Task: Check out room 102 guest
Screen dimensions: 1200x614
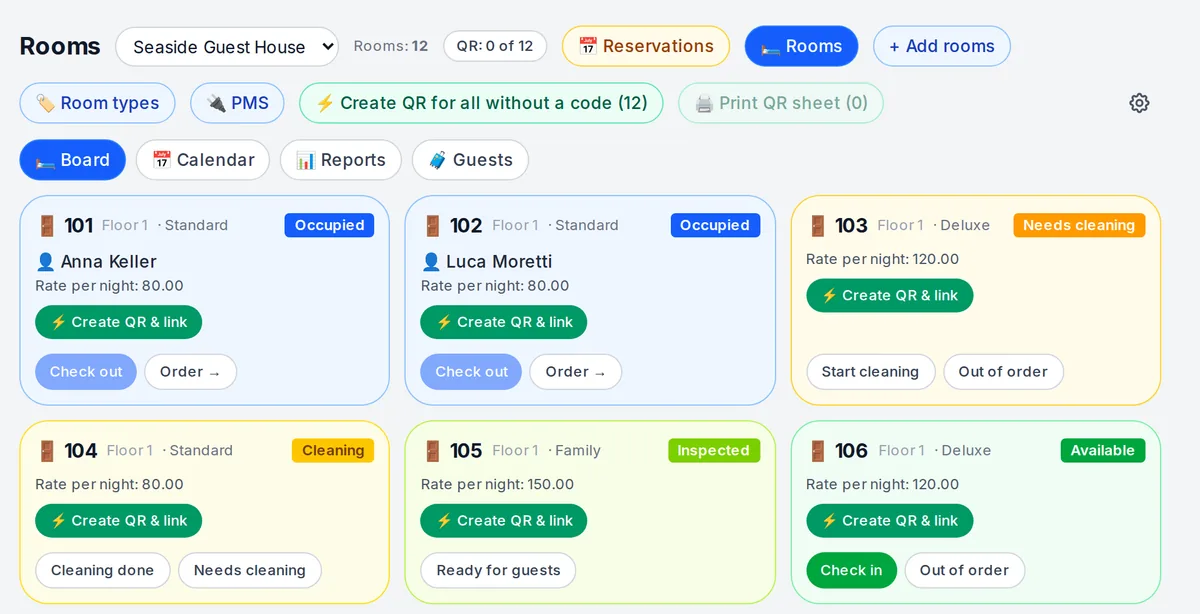Action: pyautogui.click(x=471, y=372)
